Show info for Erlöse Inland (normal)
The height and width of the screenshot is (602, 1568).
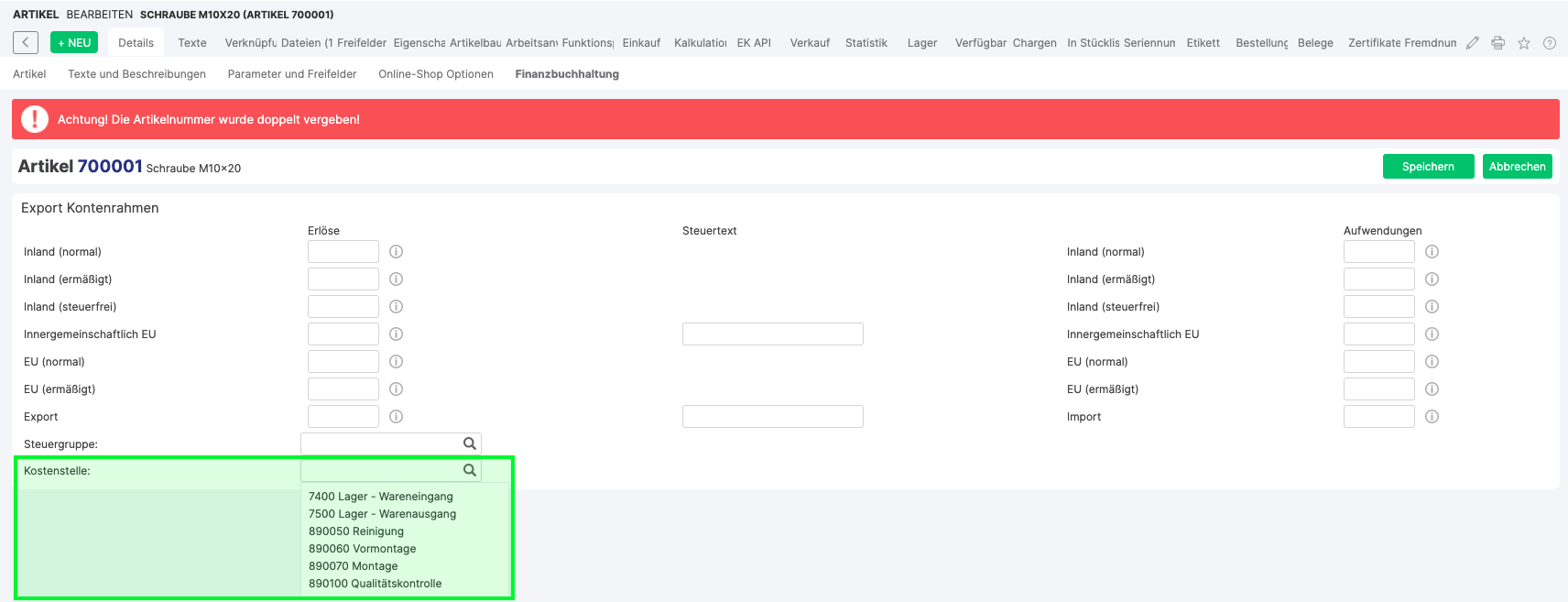(396, 252)
